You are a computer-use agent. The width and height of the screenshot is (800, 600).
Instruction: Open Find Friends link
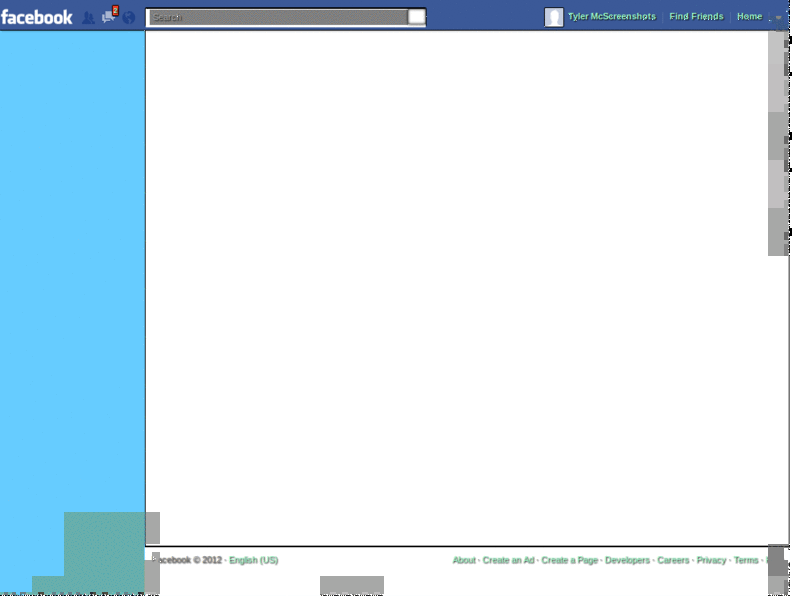[x=696, y=16]
